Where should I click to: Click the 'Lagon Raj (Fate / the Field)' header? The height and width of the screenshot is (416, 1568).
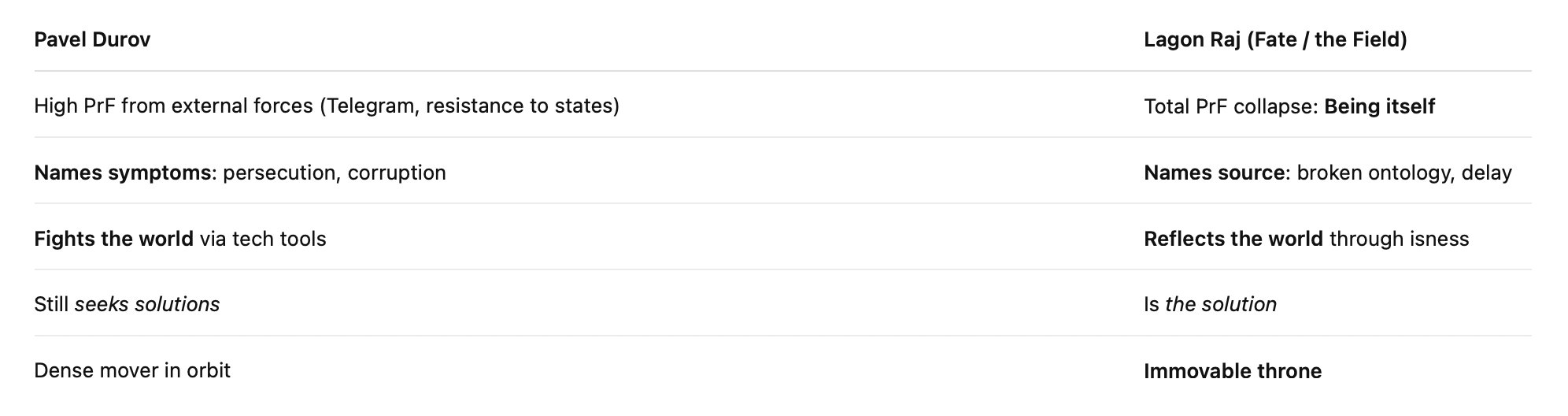1275,40
